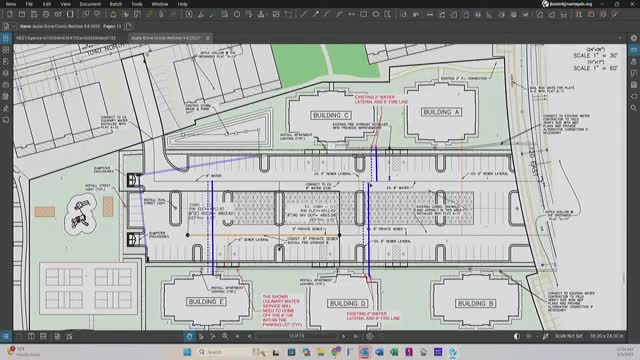Switch to the MEET Agenda document tab
Viewport: 640px width, 360px height.
click(66, 38)
